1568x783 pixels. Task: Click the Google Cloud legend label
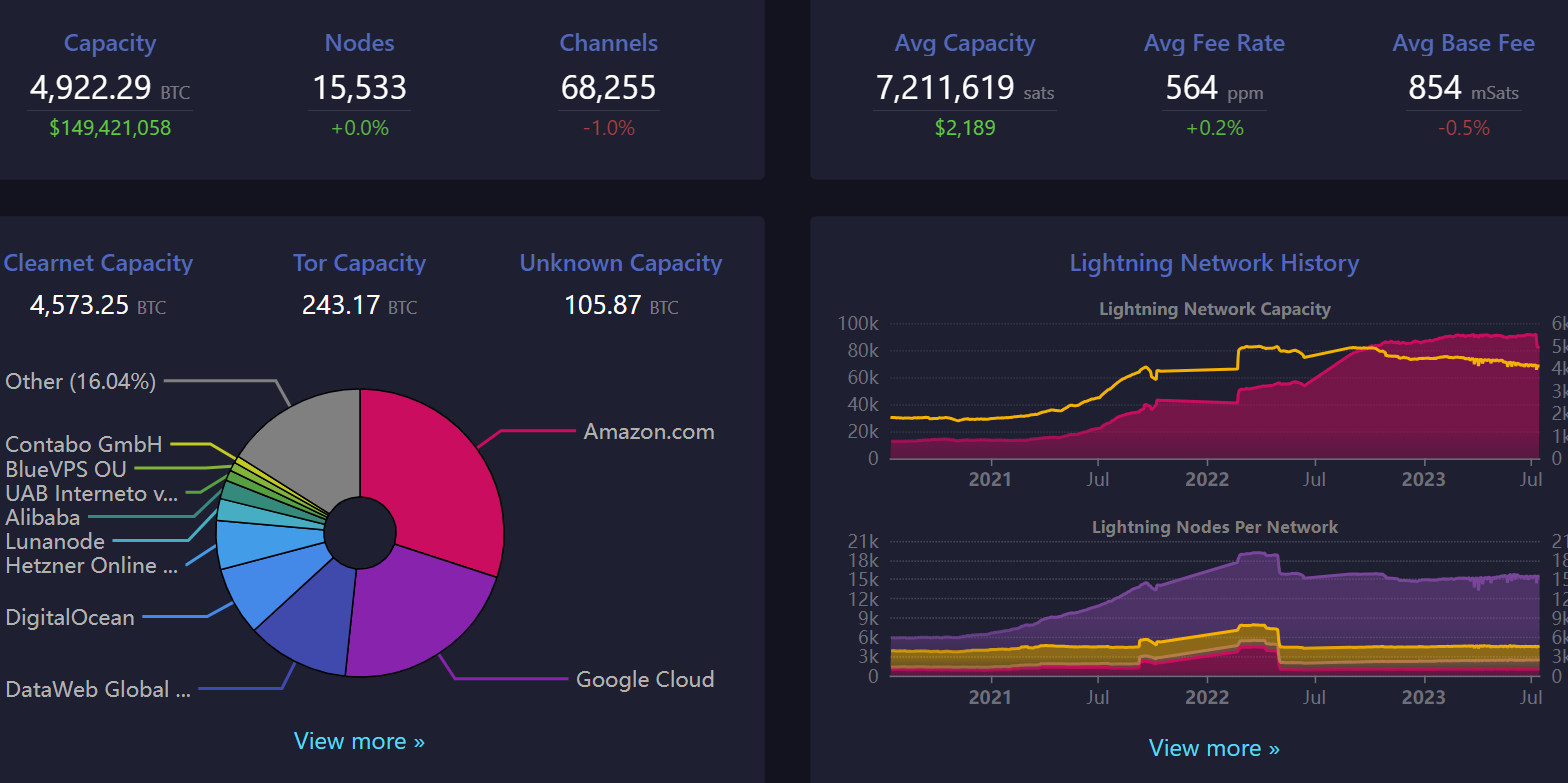pyautogui.click(x=645, y=680)
